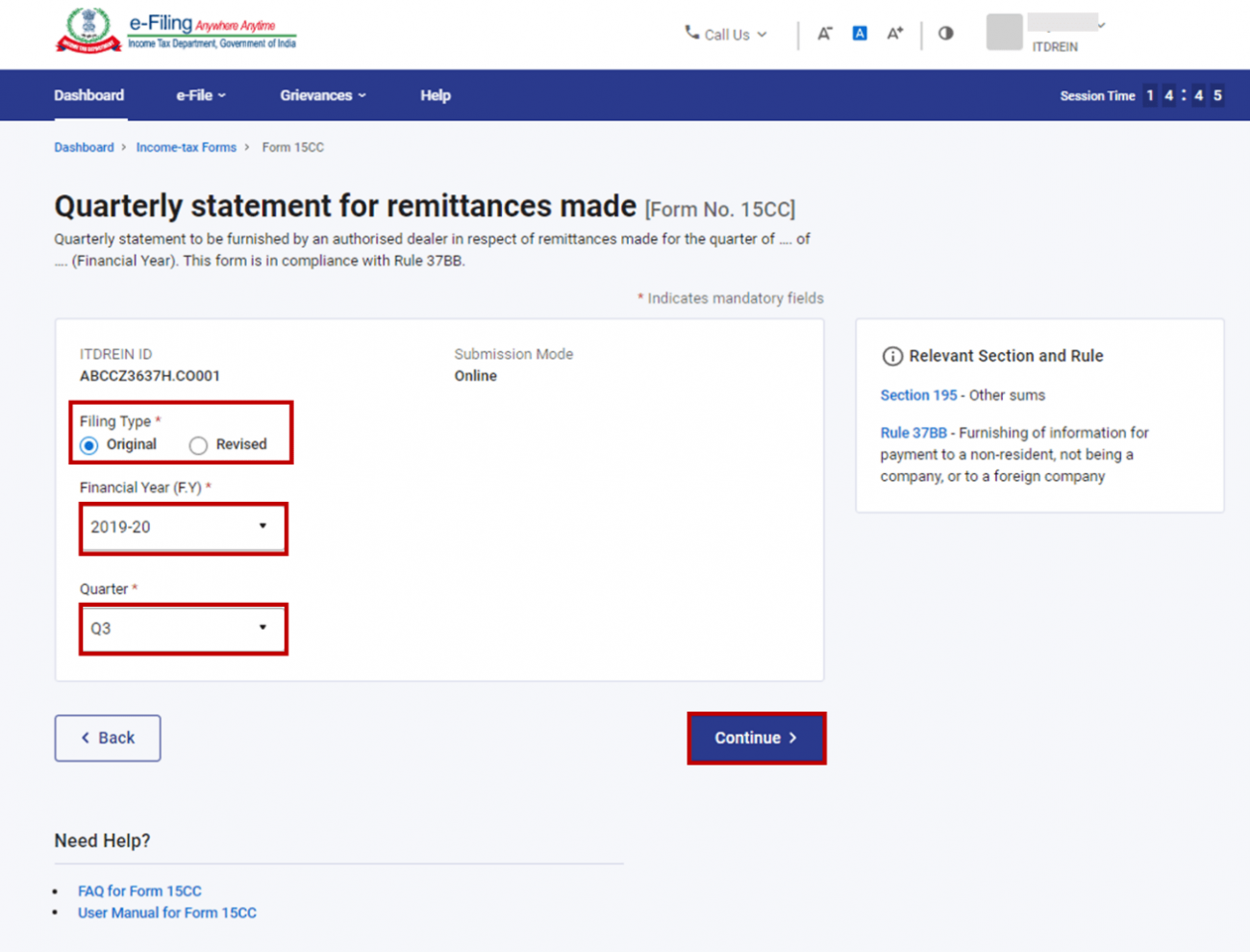Choose the Revised filing type option
The width and height of the screenshot is (1250, 952).
click(198, 444)
